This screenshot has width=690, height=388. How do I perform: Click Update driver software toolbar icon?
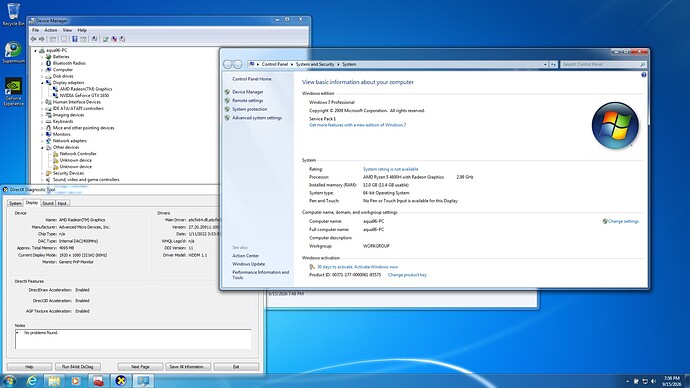(106, 39)
